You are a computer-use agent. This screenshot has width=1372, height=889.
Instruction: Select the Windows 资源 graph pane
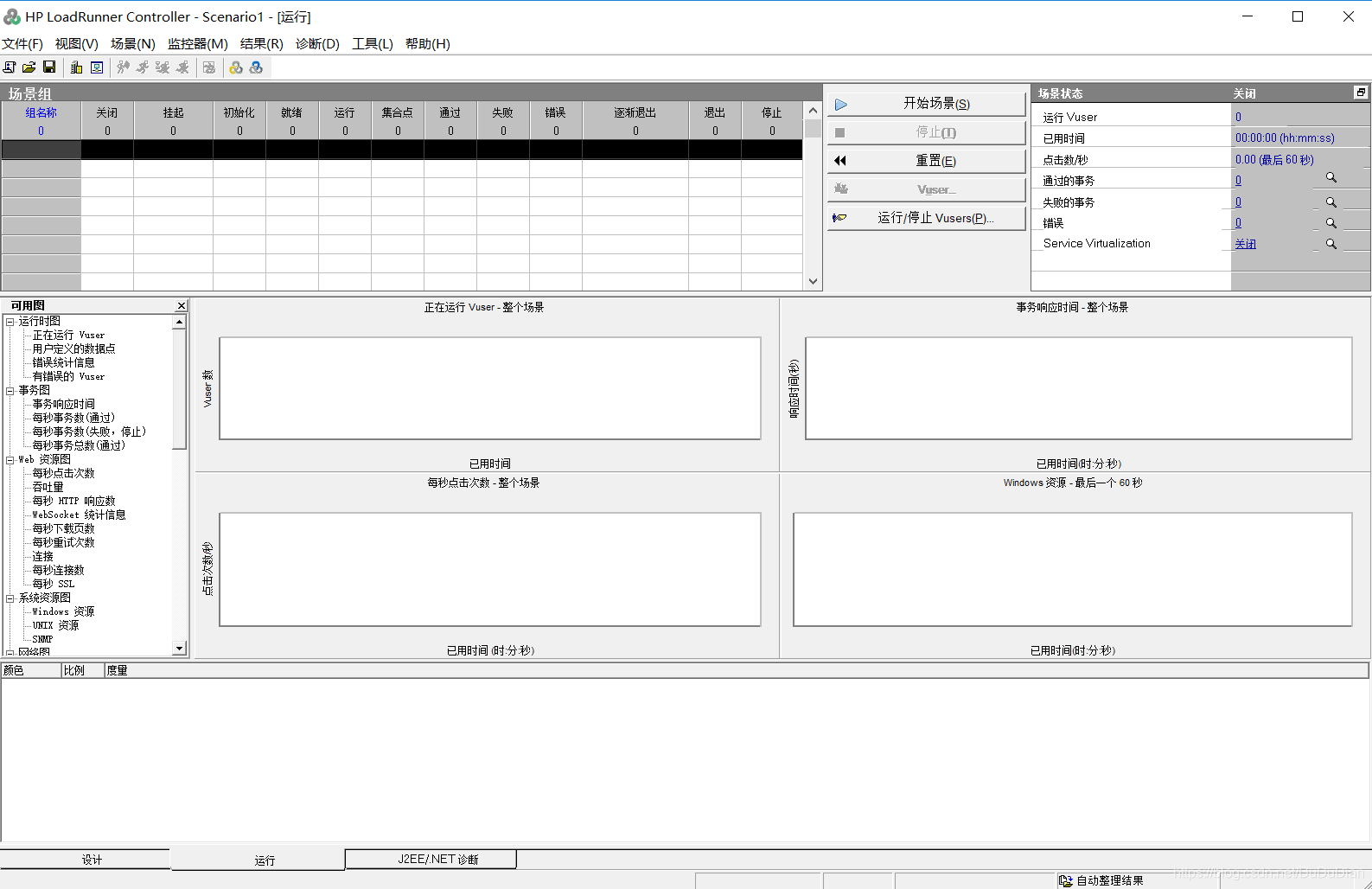click(1075, 566)
